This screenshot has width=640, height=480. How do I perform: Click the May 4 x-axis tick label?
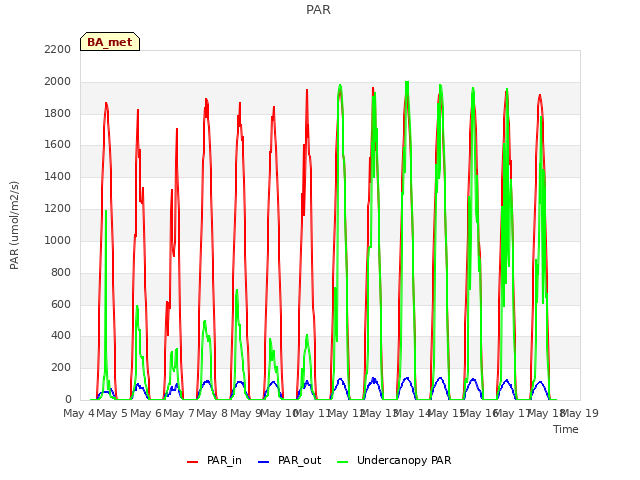(79, 413)
